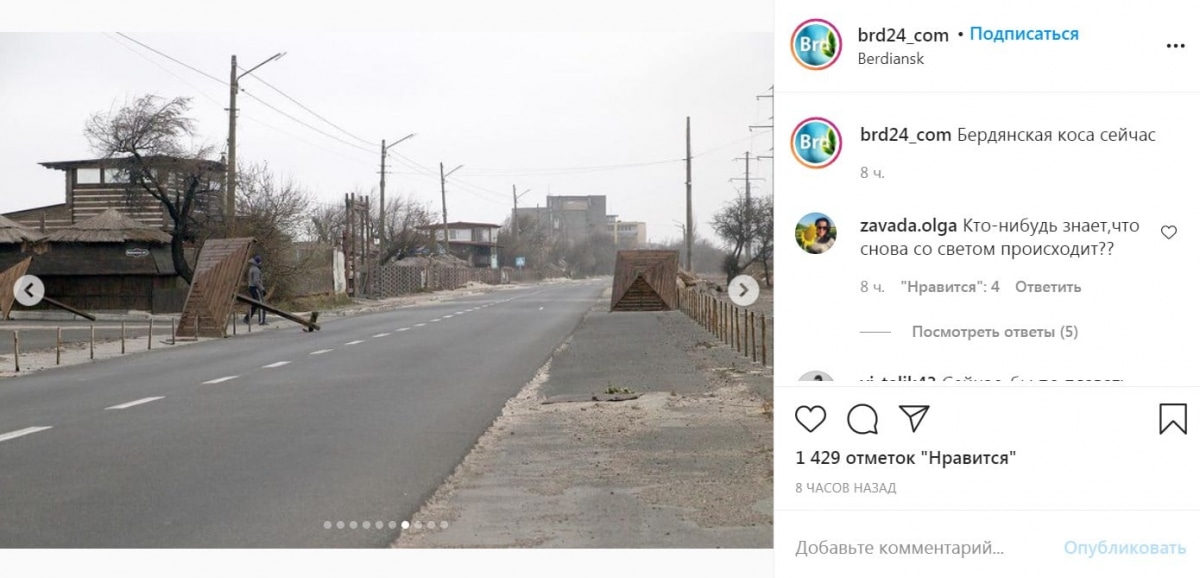Select the last carousel dot indicator
Screen dimensions: 1200x578
pos(444,524)
